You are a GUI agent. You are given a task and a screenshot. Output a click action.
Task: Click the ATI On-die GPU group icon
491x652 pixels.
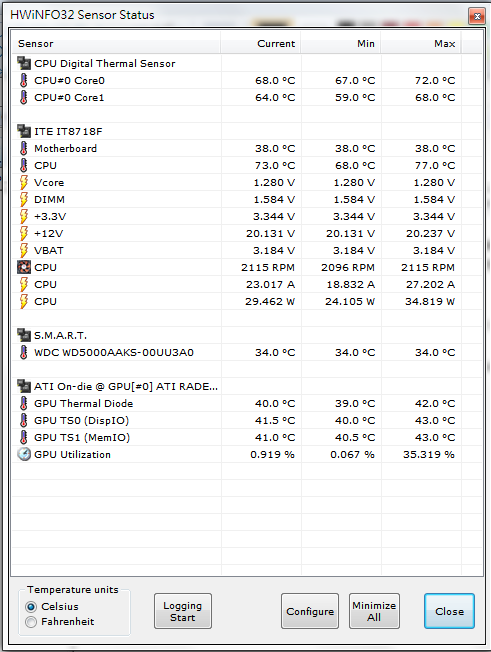[24, 386]
